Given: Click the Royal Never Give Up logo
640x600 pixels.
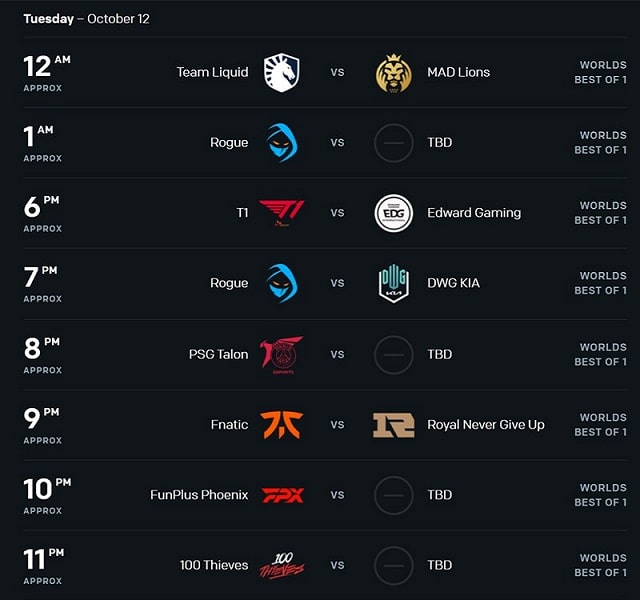Looking at the screenshot, I should (393, 425).
